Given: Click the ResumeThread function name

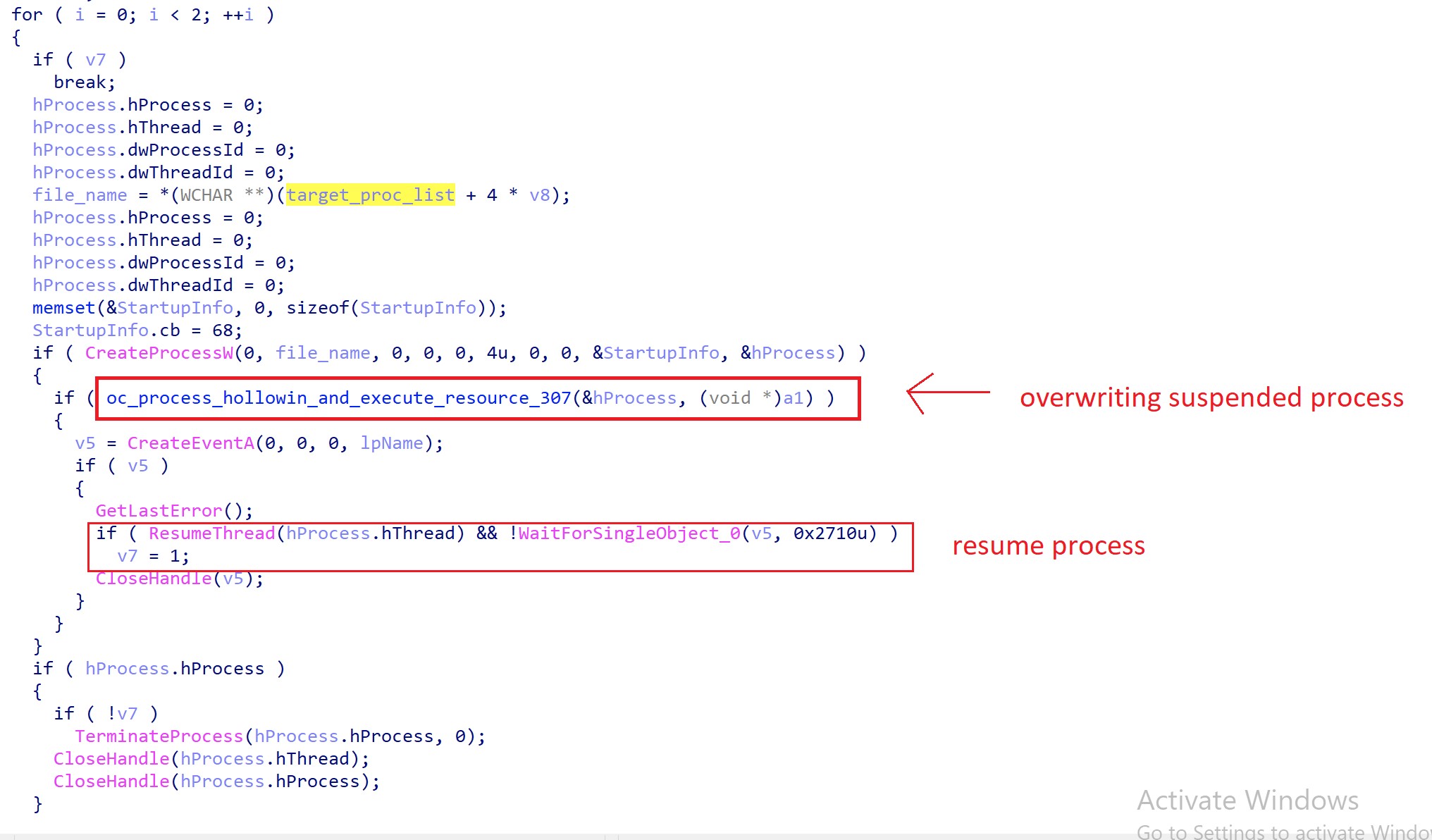Looking at the screenshot, I should [x=211, y=533].
